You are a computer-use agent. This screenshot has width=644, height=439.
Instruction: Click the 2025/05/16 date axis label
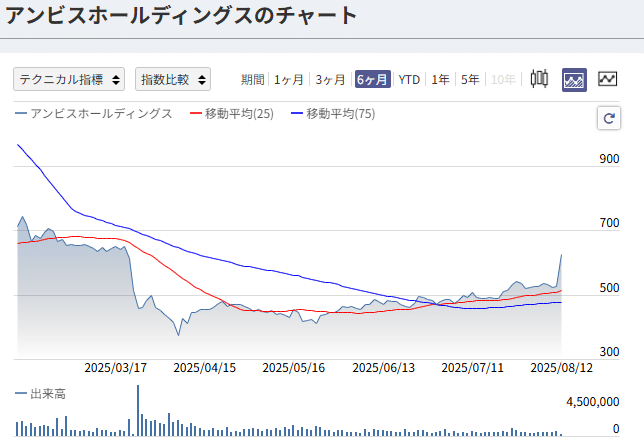tap(294, 368)
